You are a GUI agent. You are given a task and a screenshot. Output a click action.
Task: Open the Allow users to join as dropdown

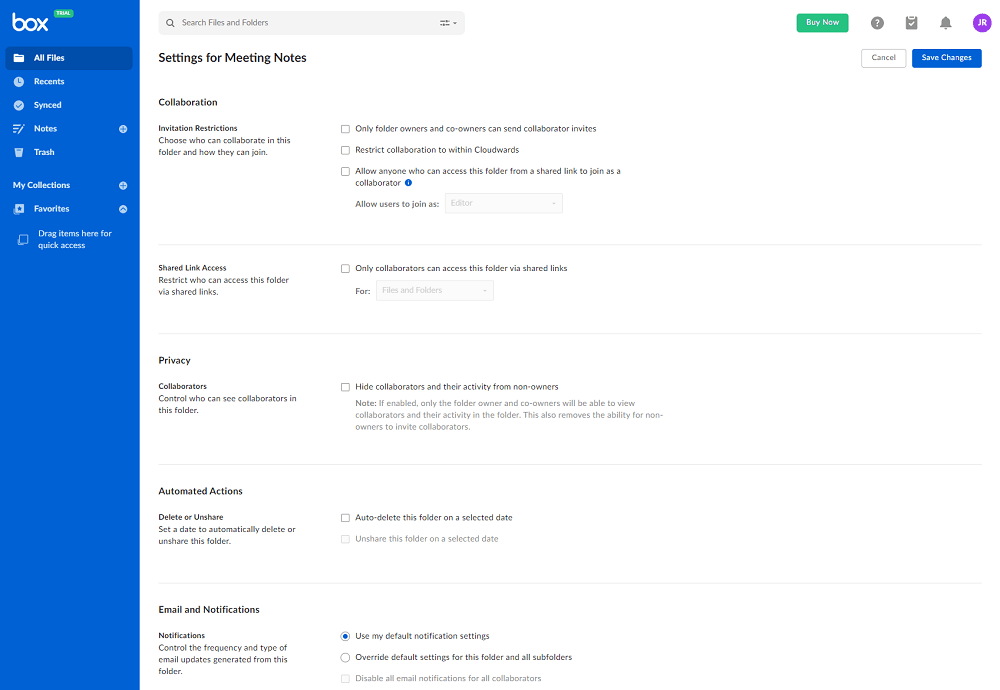point(504,203)
